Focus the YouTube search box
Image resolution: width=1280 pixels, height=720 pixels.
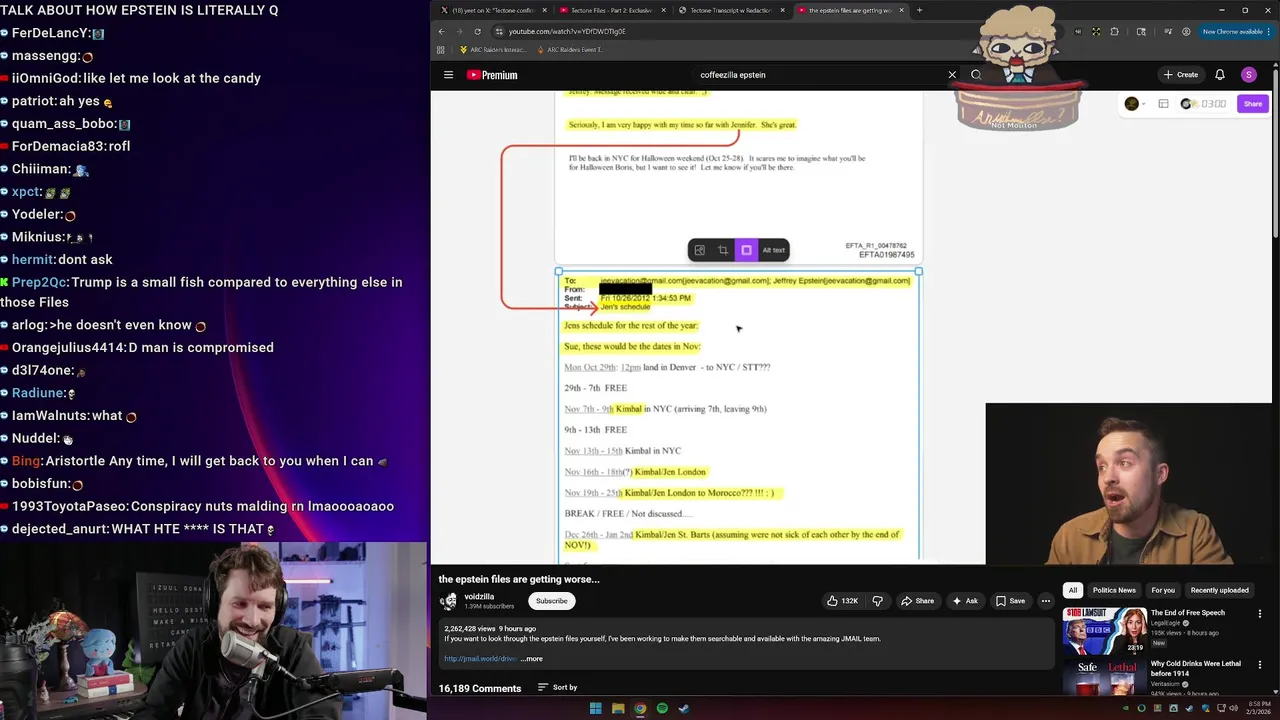pyautogui.click(x=820, y=75)
